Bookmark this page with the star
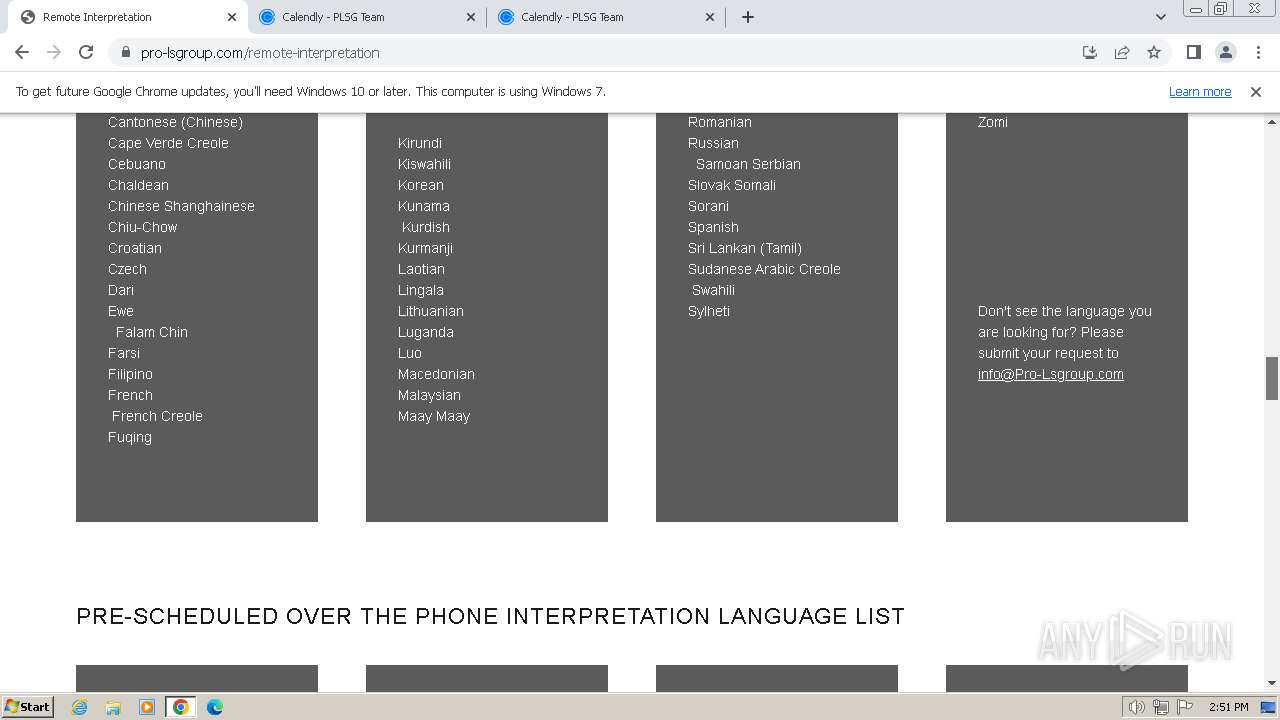This screenshot has width=1280, height=720. 1154,52
